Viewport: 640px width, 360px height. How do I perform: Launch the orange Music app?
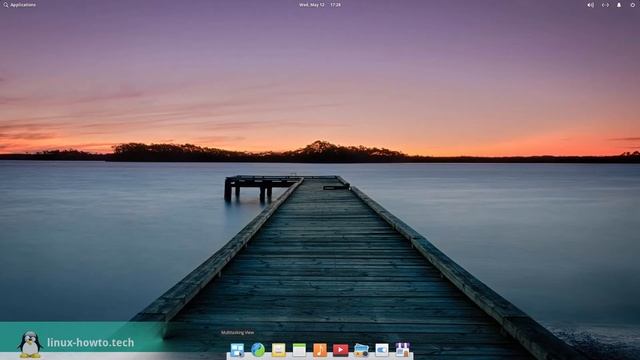pyautogui.click(x=320, y=350)
